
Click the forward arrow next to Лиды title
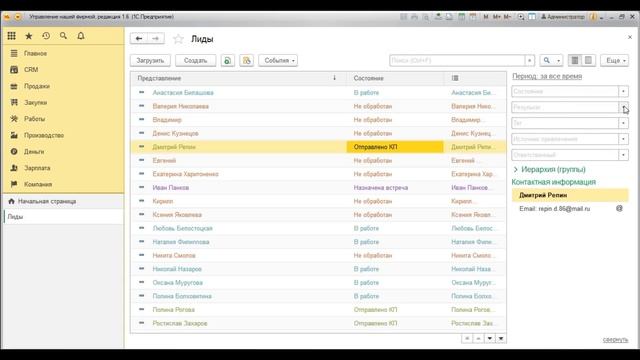point(156,38)
